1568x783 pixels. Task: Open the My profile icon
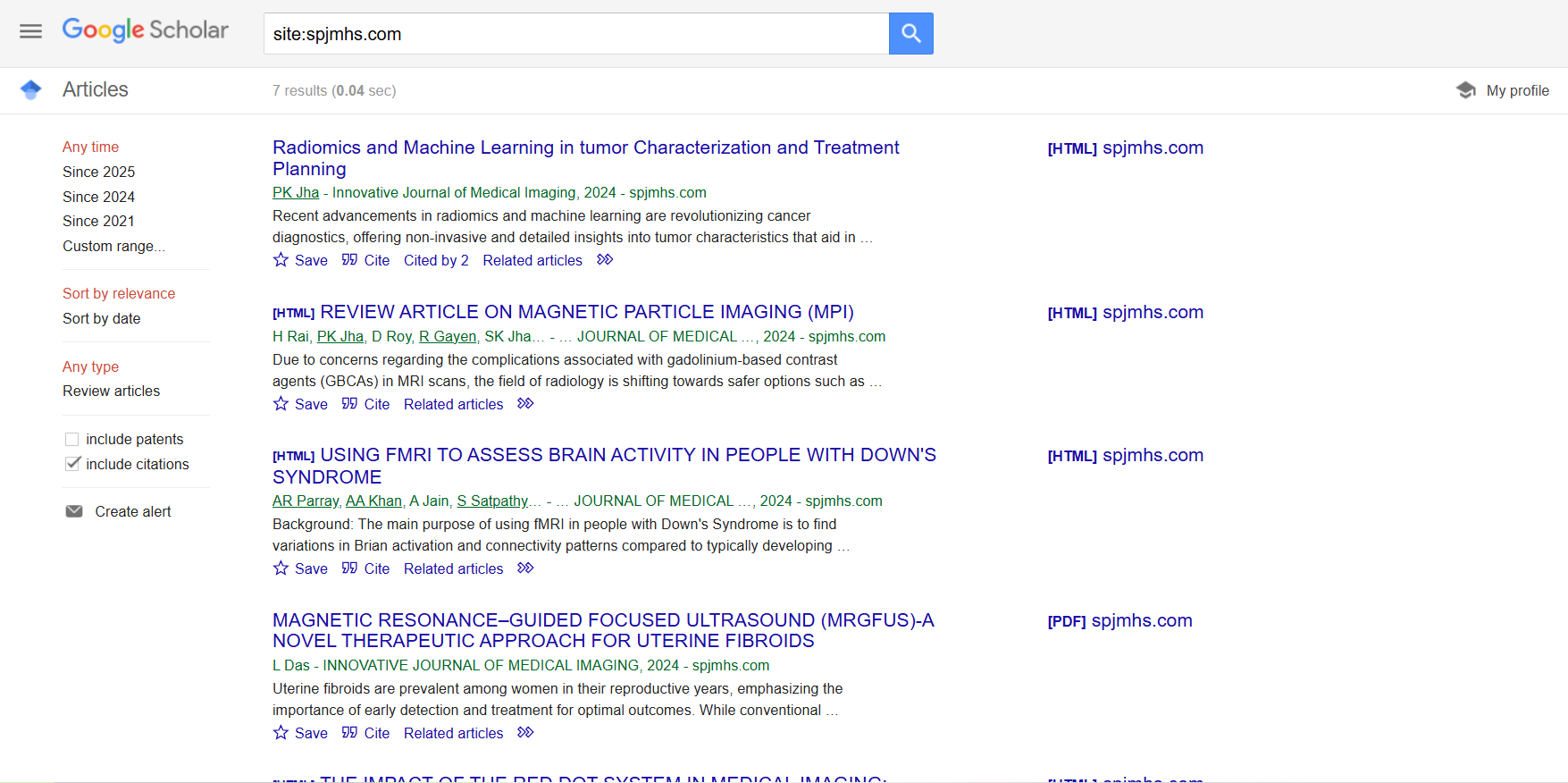(x=1466, y=90)
